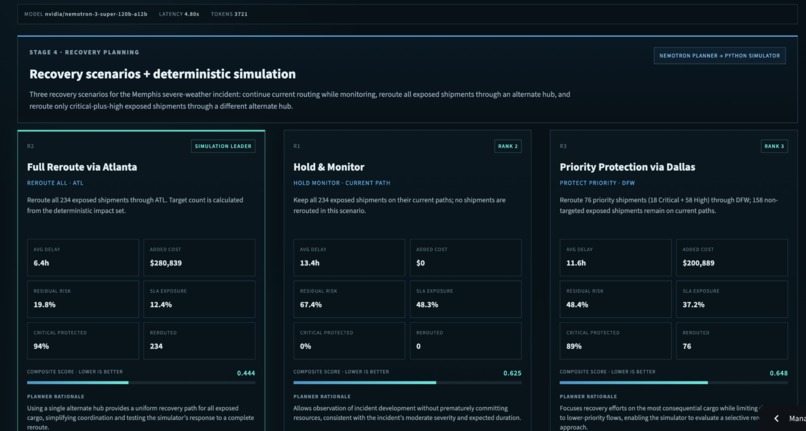806x431 pixels.
Task: Click the composite score value 0.444
Action: coord(246,373)
